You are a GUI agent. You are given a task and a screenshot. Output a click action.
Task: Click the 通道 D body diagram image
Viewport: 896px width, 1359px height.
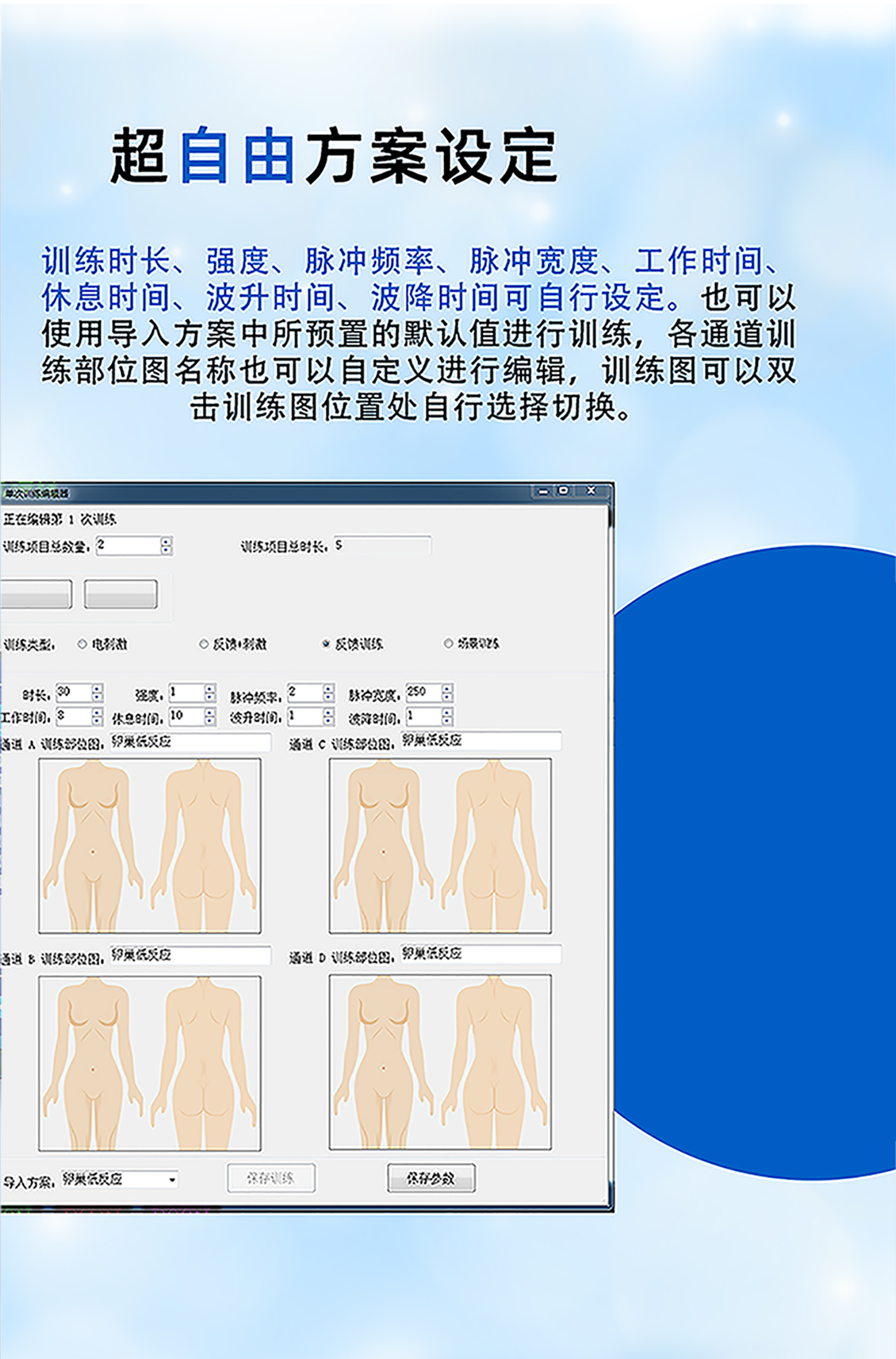tap(441, 1062)
